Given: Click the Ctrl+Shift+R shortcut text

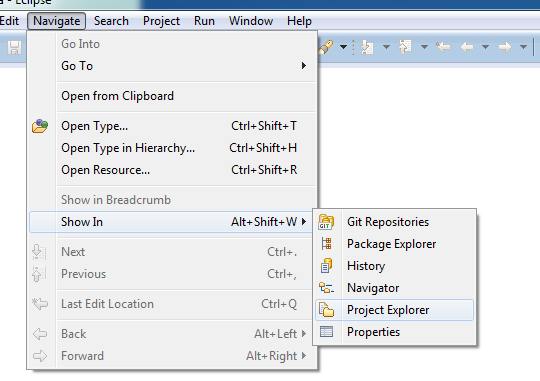Looking at the screenshot, I should pos(264,170).
